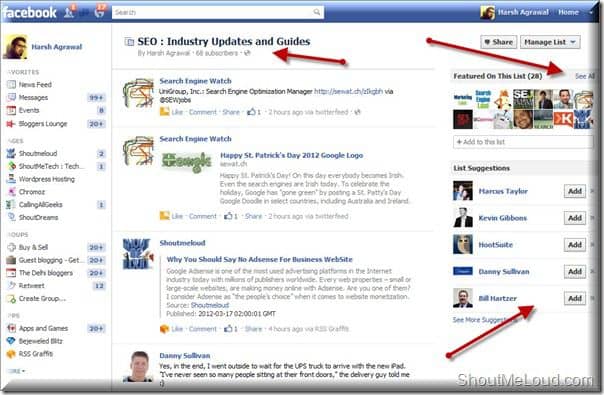Open Happy St. Patrick's Day 2012 Google Logo
This screenshot has width=604, height=395.
click(292, 155)
